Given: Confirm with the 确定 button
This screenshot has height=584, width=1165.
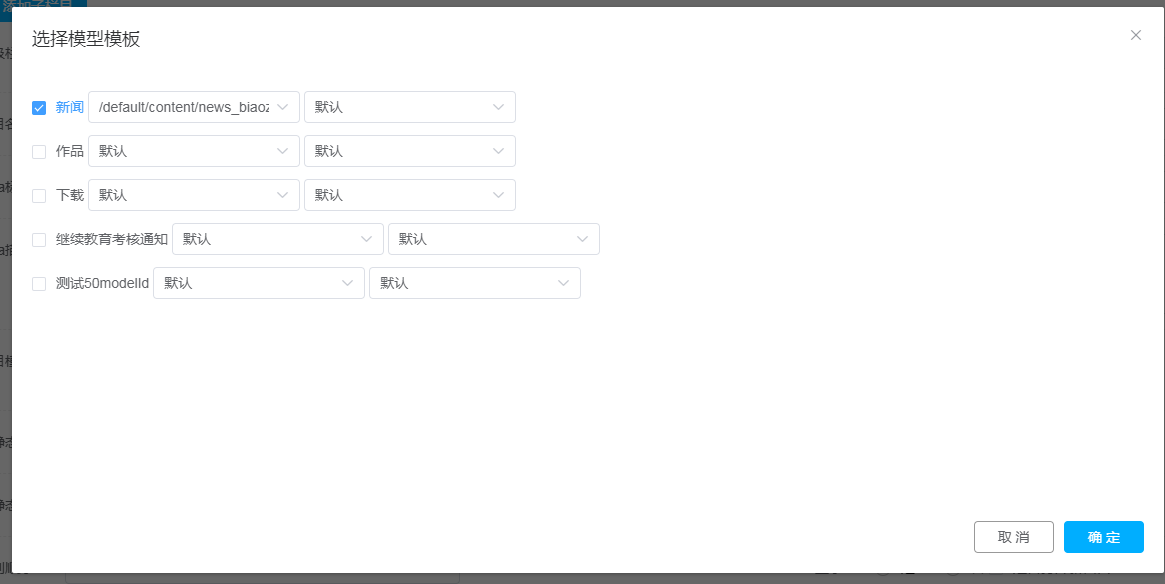Looking at the screenshot, I should [1104, 537].
